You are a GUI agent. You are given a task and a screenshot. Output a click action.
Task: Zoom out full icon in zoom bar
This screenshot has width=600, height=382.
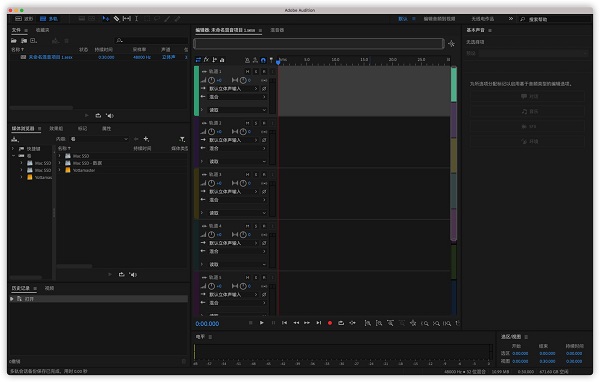point(413,324)
